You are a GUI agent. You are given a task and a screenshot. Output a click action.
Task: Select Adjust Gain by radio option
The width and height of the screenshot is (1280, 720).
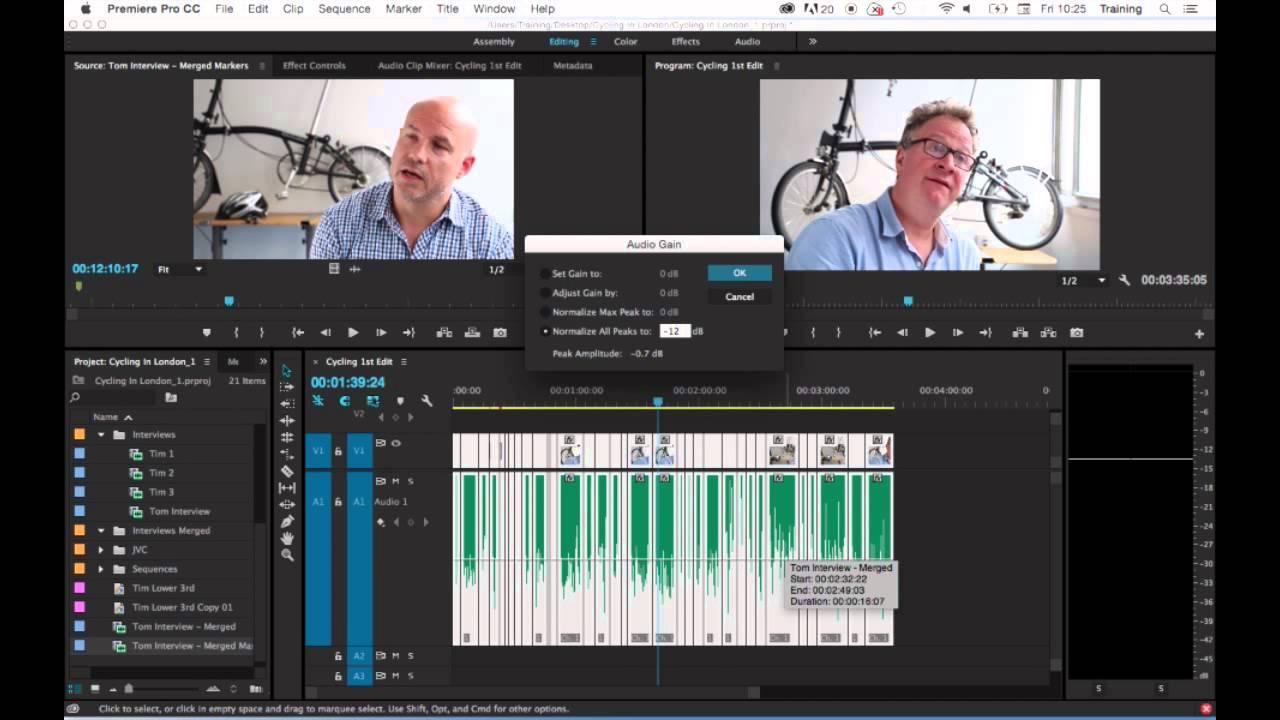545,293
